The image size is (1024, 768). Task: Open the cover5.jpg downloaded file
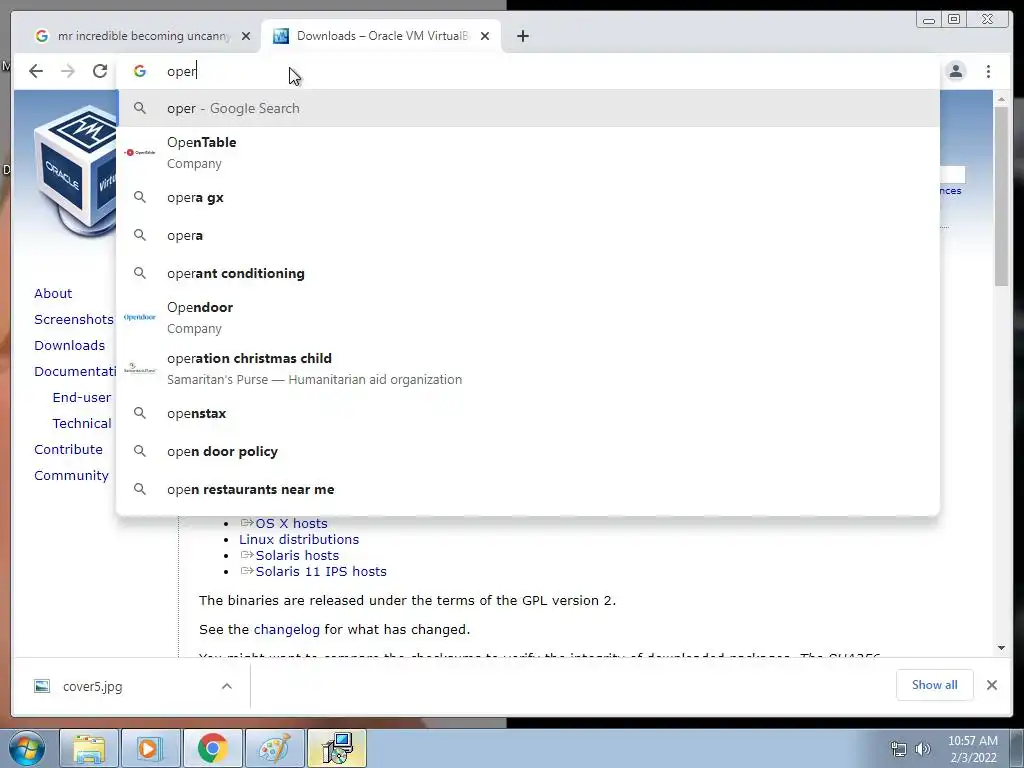[x=92, y=686]
